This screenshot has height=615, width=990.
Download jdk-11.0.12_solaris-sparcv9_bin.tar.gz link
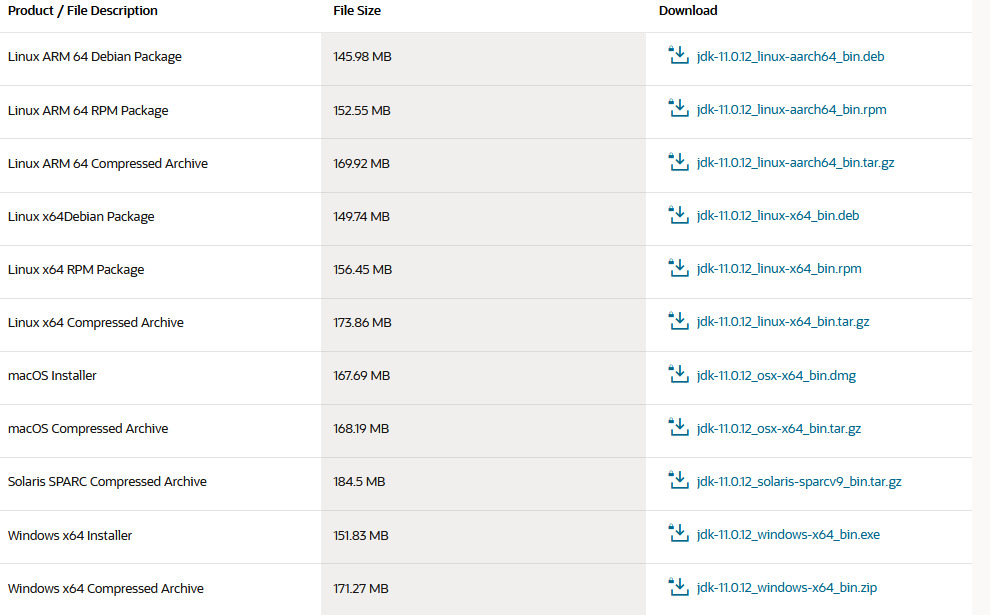(x=799, y=481)
